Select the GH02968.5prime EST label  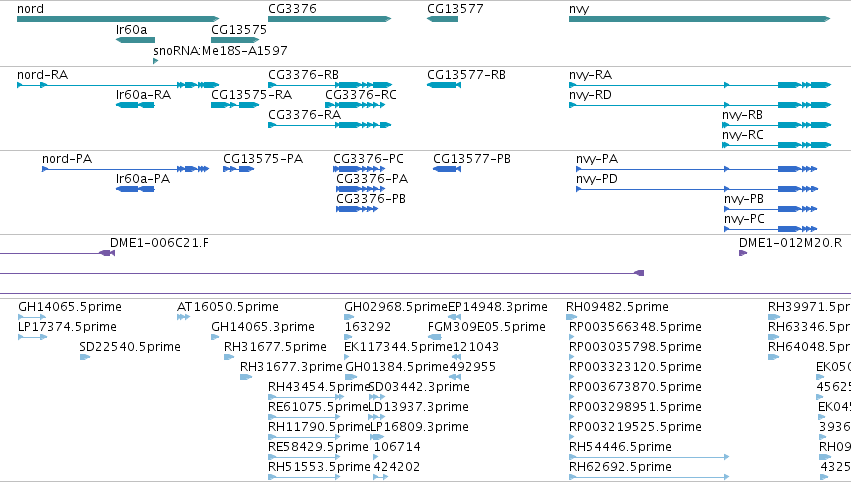click(x=396, y=307)
